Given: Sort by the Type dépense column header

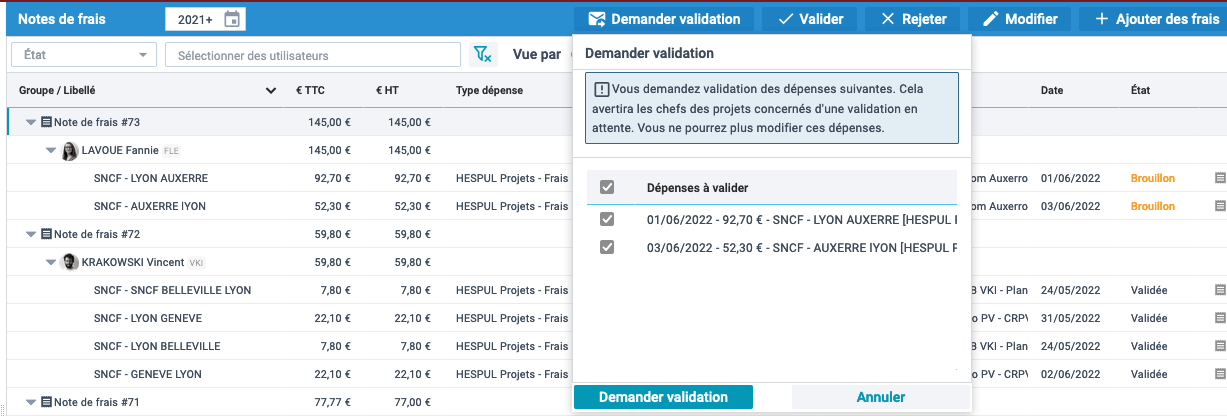Looking at the screenshot, I should tap(489, 90).
